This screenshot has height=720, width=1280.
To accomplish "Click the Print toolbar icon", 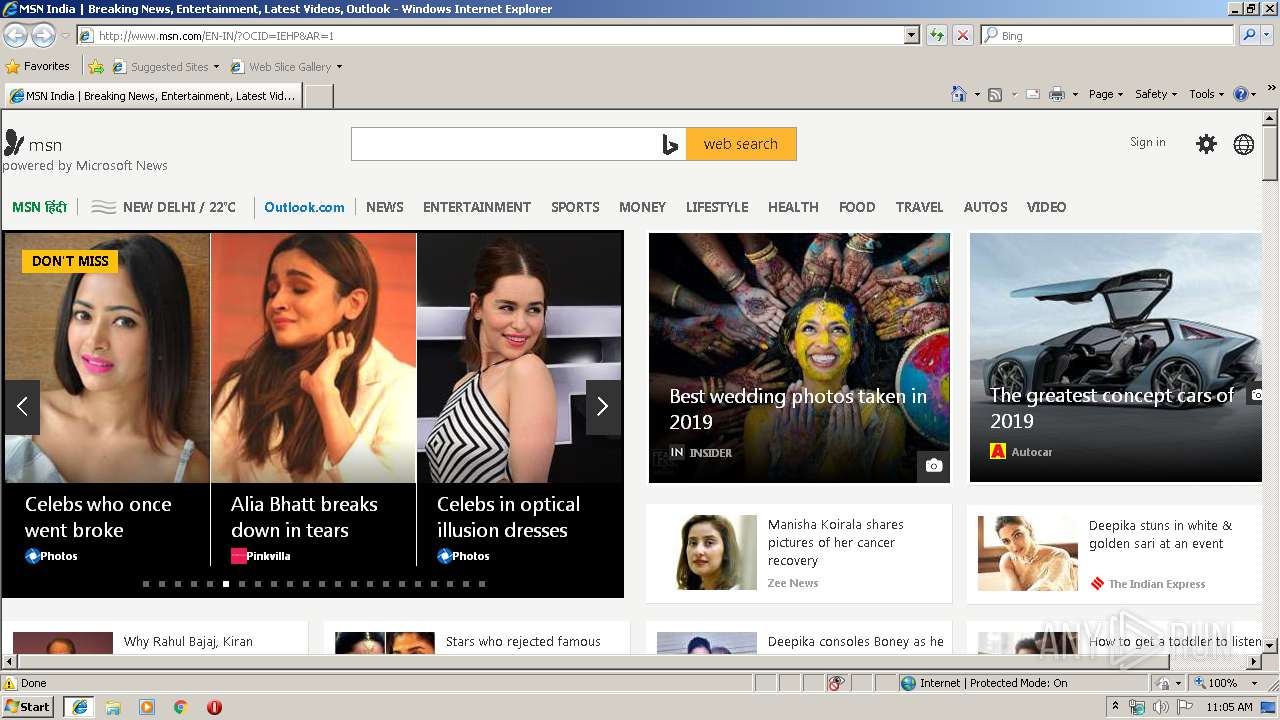I will point(1057,94).
